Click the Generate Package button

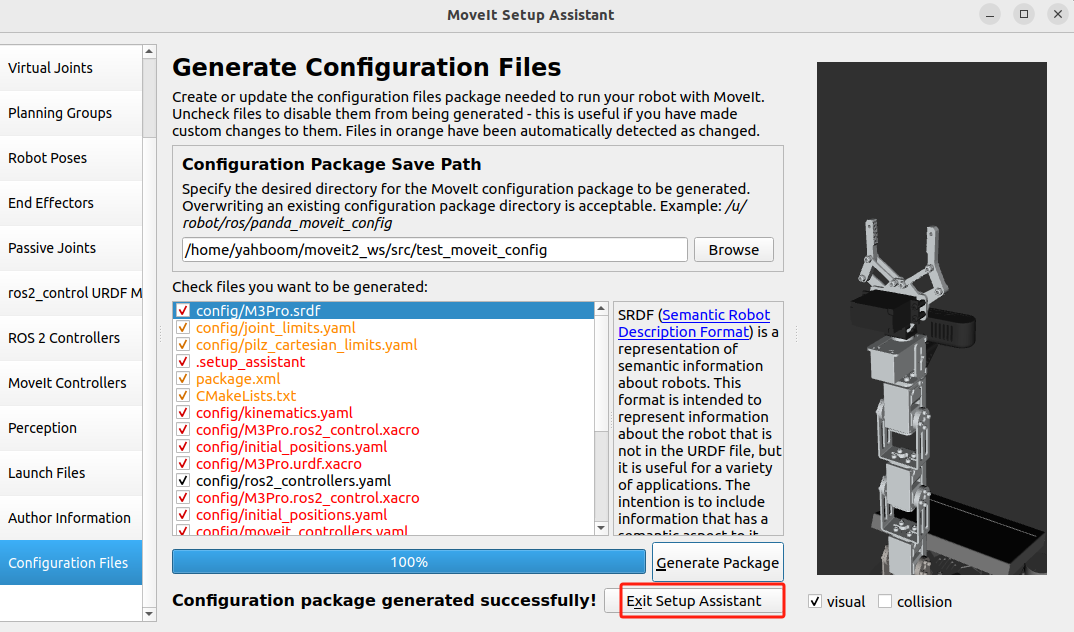(718, 562)
